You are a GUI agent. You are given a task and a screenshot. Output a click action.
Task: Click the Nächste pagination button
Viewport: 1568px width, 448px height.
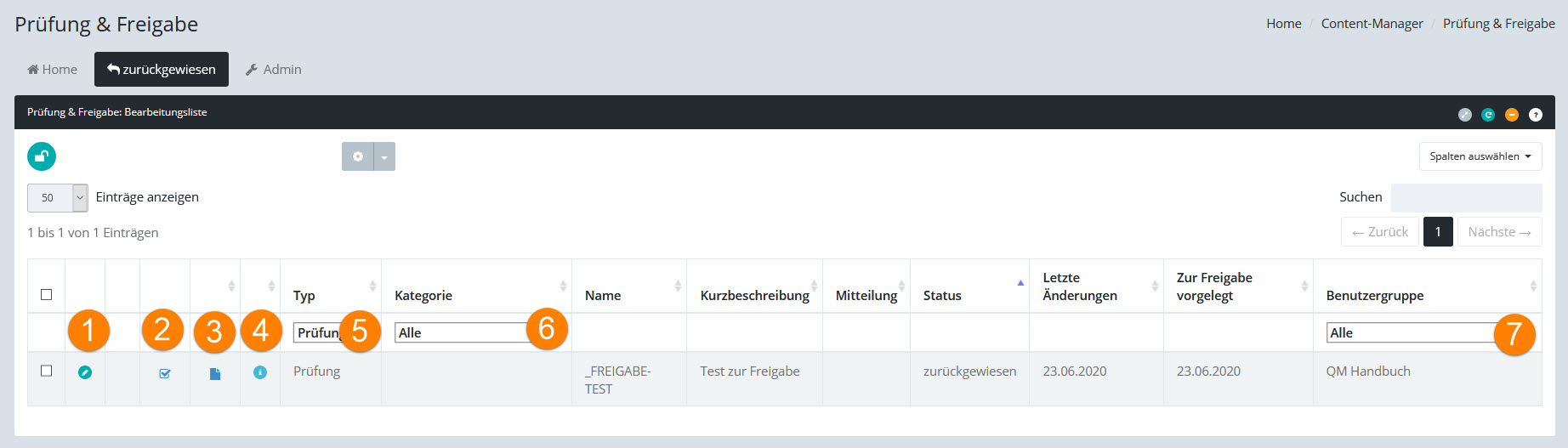tap(1499, 232)
